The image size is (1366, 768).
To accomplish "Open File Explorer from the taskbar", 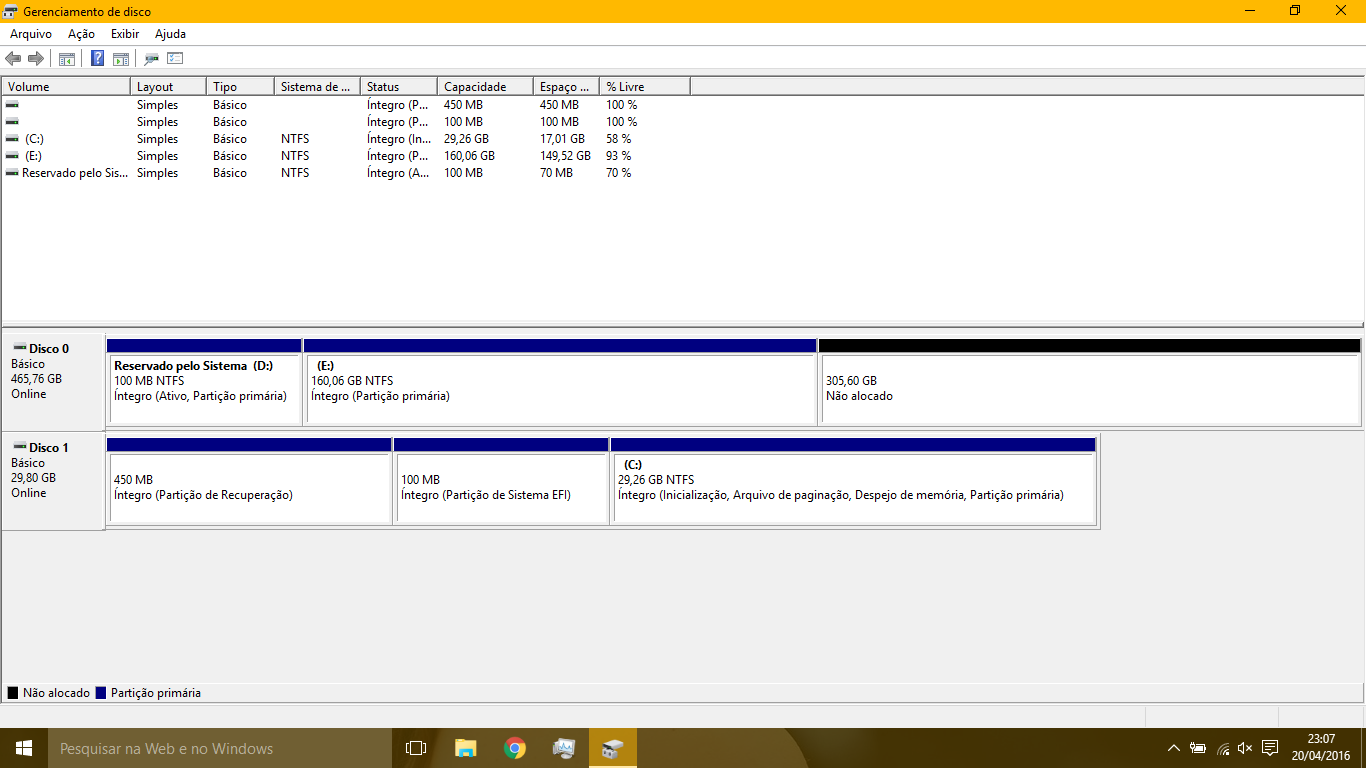I will [x=465, y=748].
